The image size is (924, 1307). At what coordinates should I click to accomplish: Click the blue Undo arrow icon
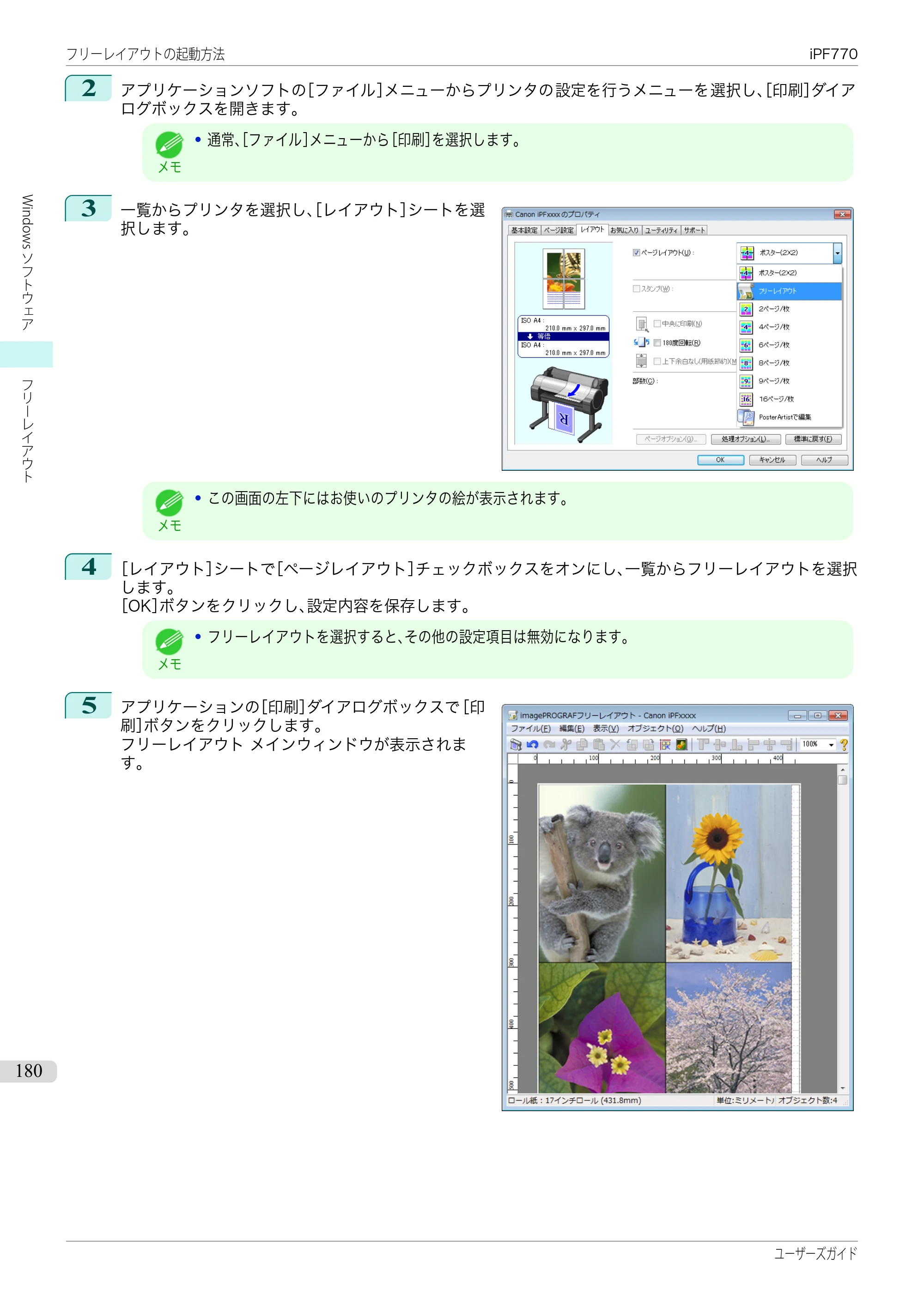(x=532, y=745)
